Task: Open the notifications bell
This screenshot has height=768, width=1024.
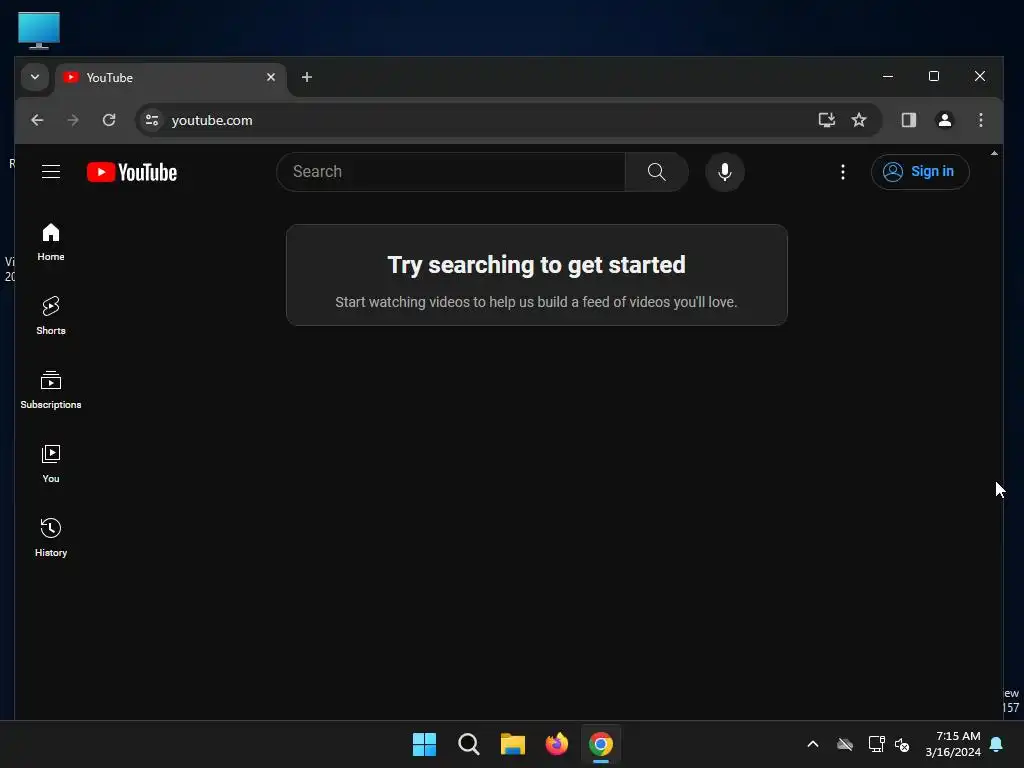Action: point(997,744)
